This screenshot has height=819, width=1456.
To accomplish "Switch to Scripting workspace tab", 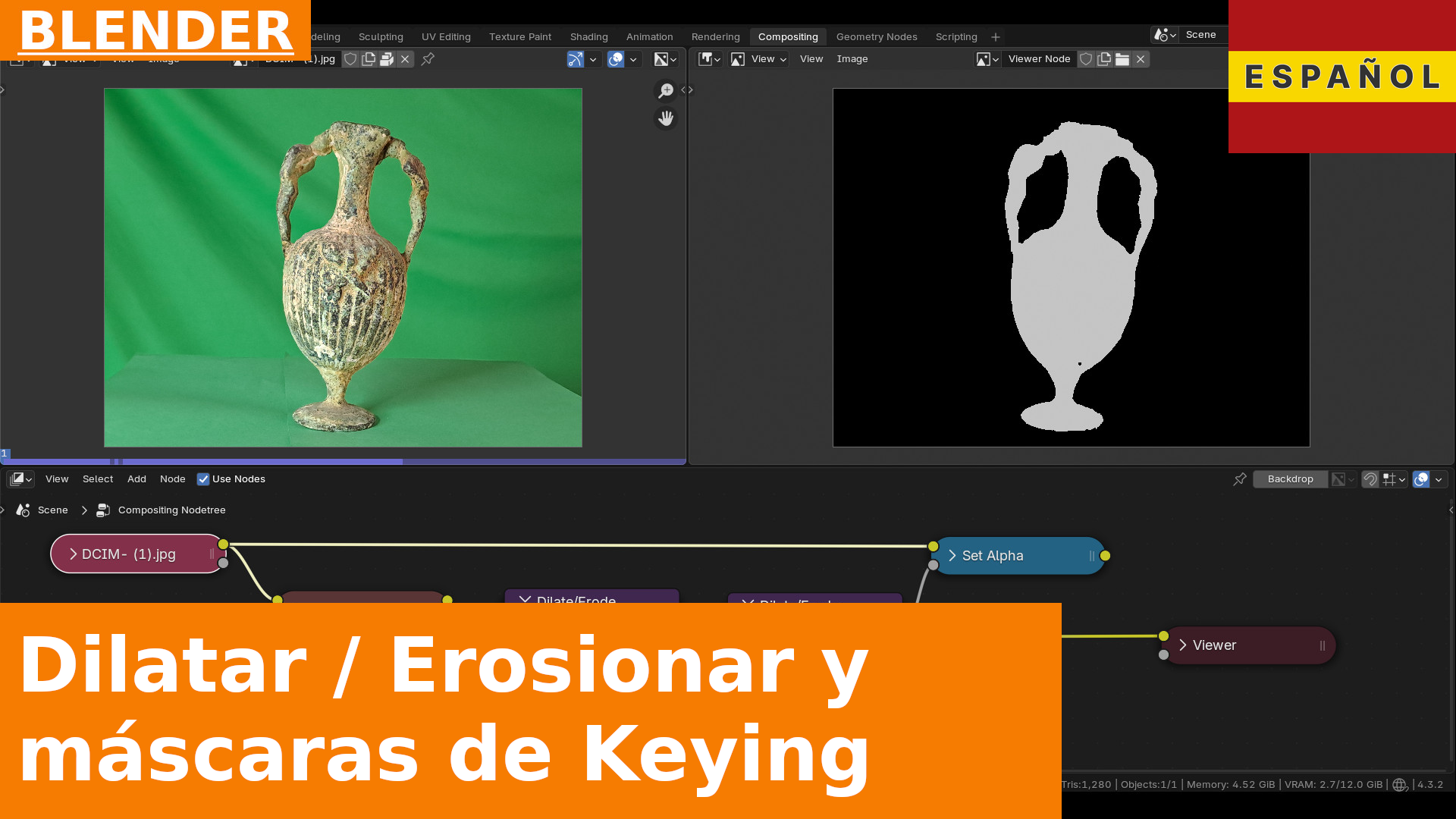I will [x=956, y=36].
